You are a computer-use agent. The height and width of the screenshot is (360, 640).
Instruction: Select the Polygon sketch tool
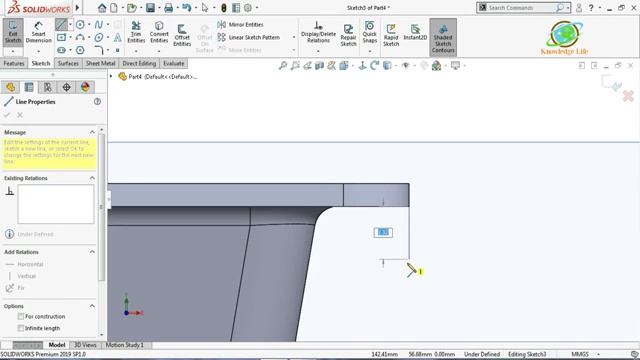[80, 50]
